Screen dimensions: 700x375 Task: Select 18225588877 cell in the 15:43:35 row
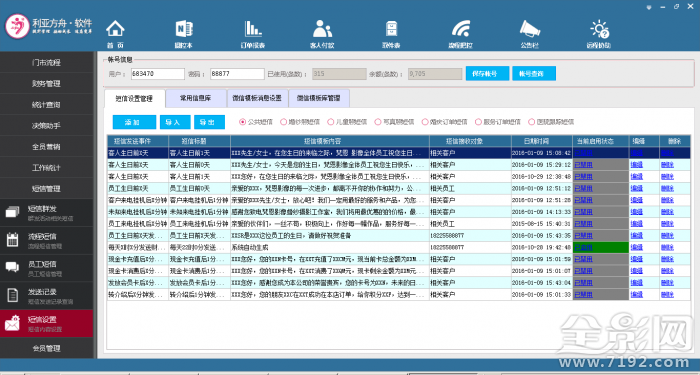pyautogui.click(x=470, y=235)
